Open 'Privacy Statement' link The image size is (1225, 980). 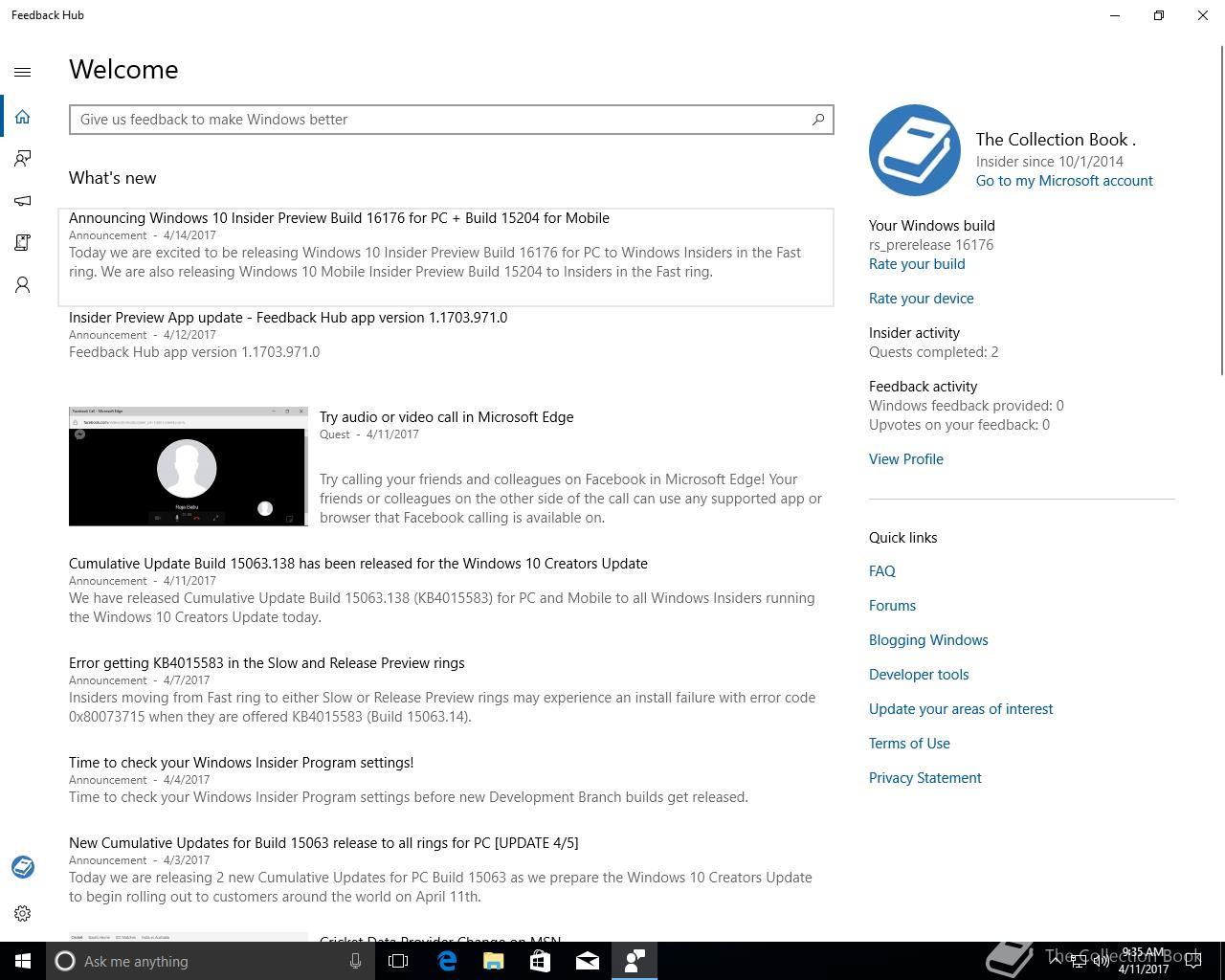tap(925, 778)
